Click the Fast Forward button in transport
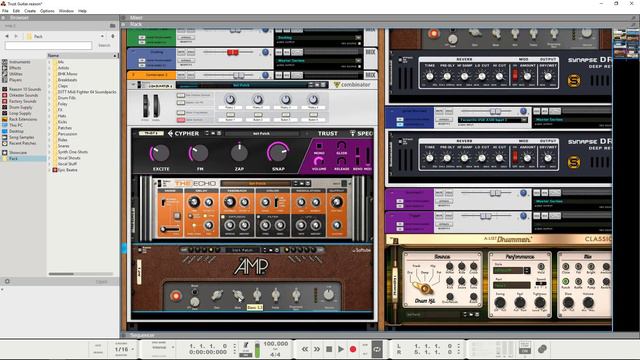Screen dimensions: 640x360 coord(317,349)
